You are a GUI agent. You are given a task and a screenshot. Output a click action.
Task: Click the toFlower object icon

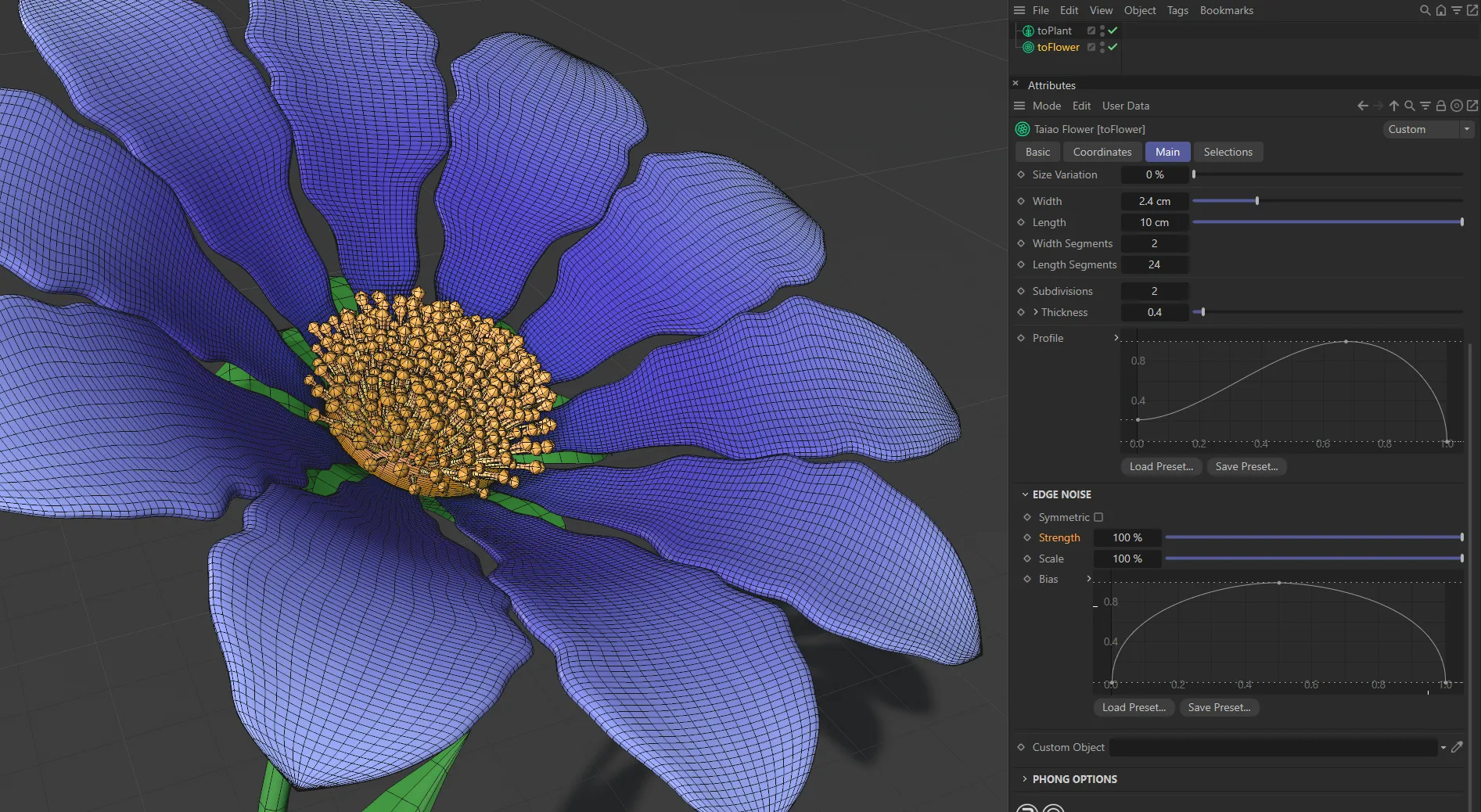point(1028,47)
